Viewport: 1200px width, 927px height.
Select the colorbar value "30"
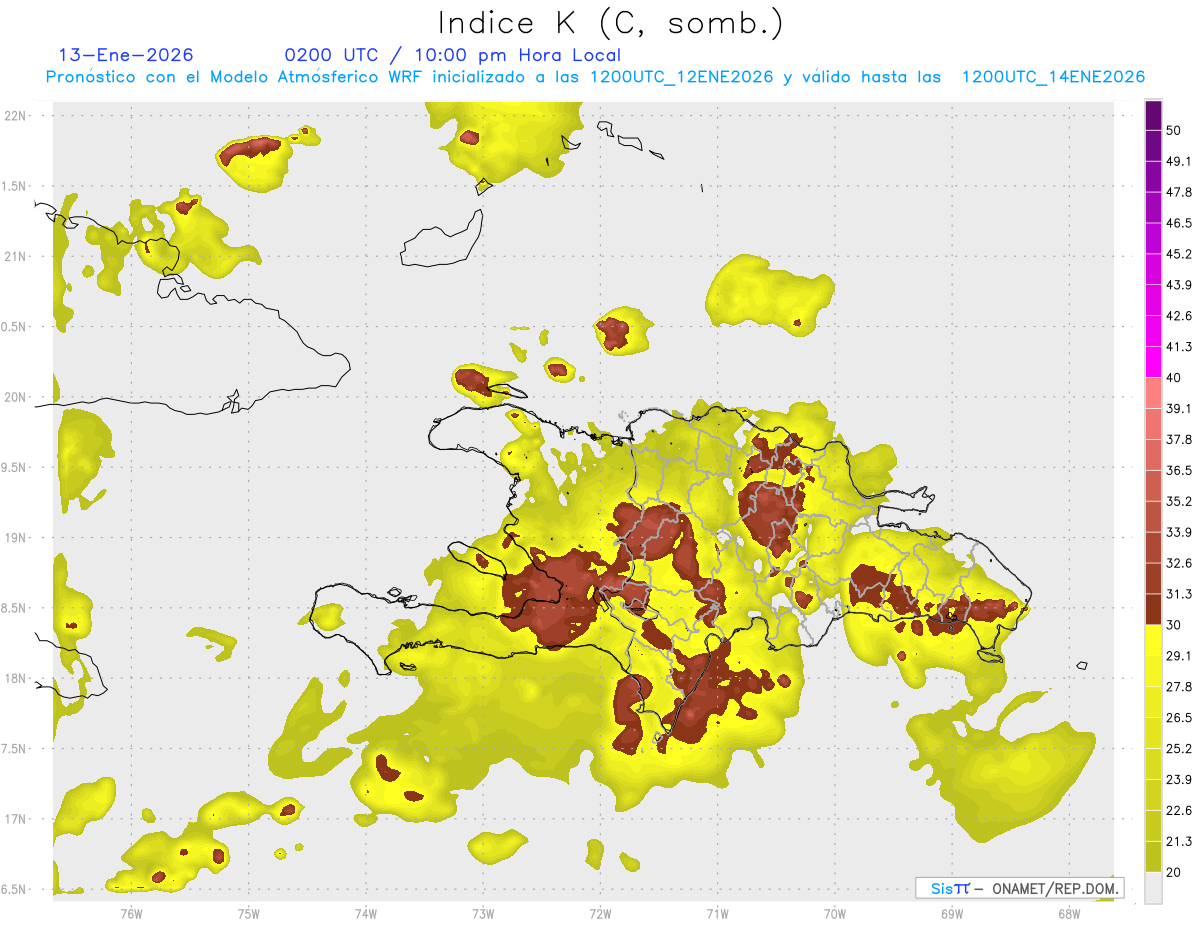point(1174,625)
